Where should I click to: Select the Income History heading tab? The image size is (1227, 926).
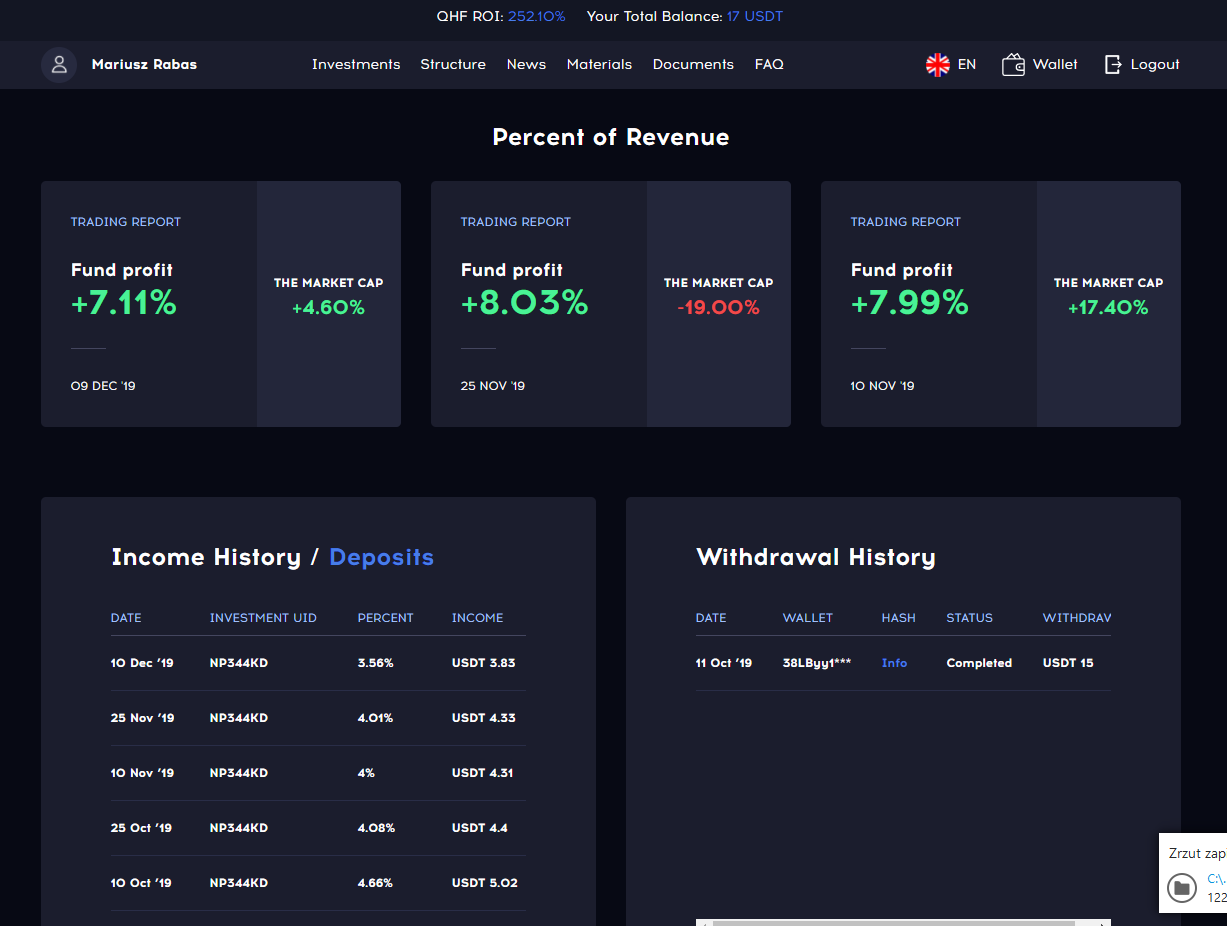pyautogui.click(x=206, y=557)
